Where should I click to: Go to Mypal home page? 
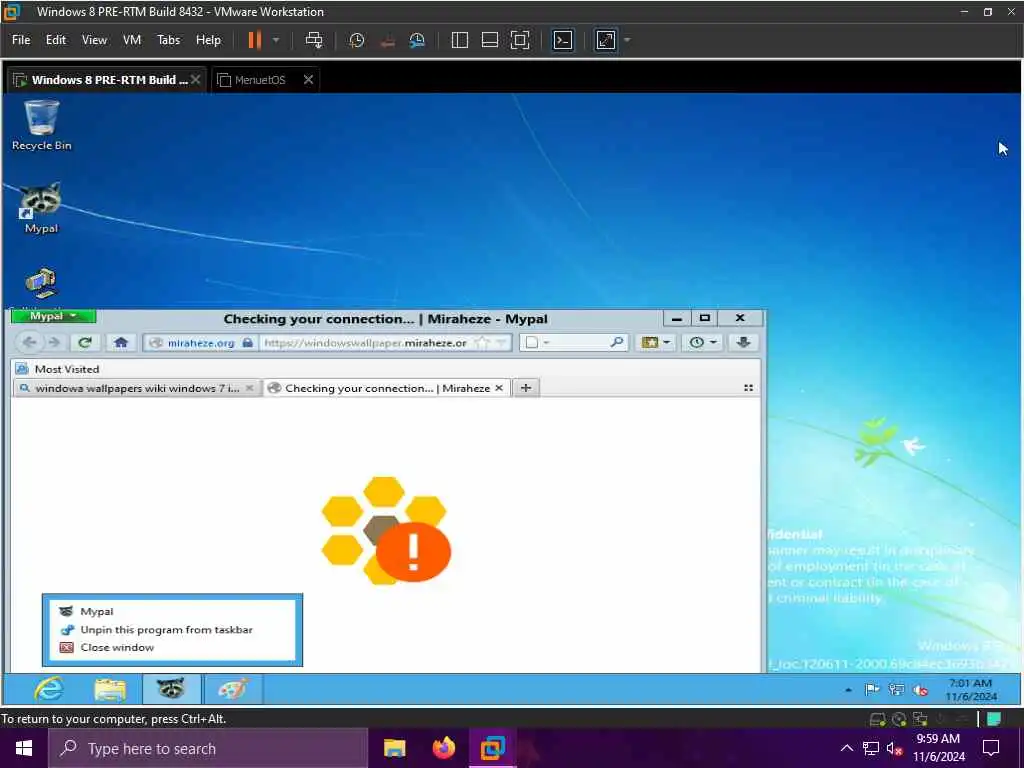pyautogui.click(x=121, y=342)
